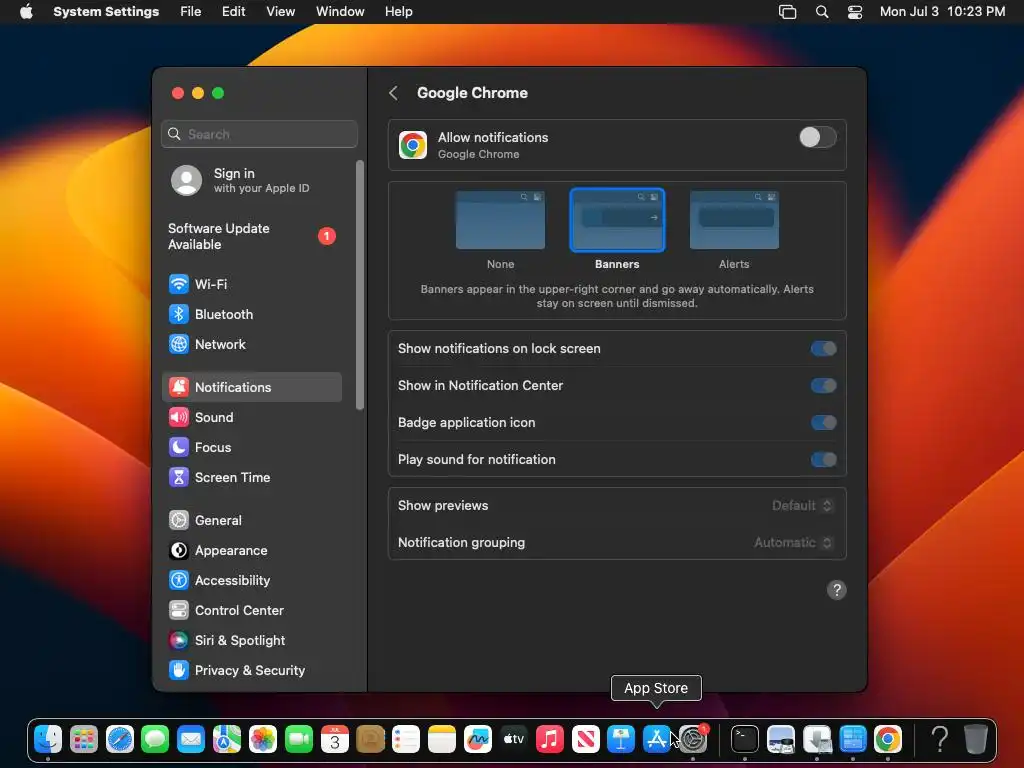Launch Google Chrome from the Dock
Screen dimensions: 1024x768
[x=888, y=739]
